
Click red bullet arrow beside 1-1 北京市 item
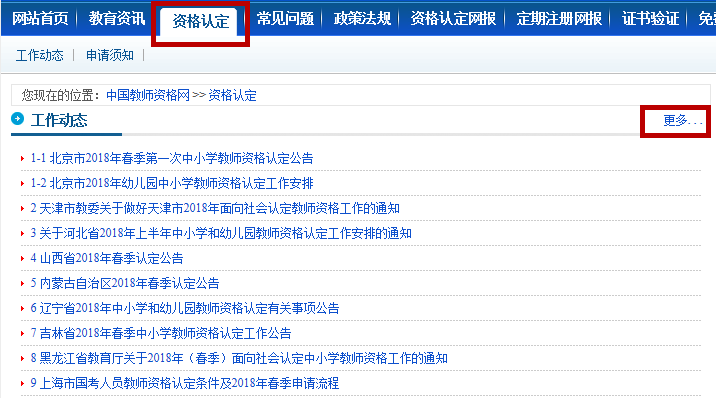click(x=22, y=159)
